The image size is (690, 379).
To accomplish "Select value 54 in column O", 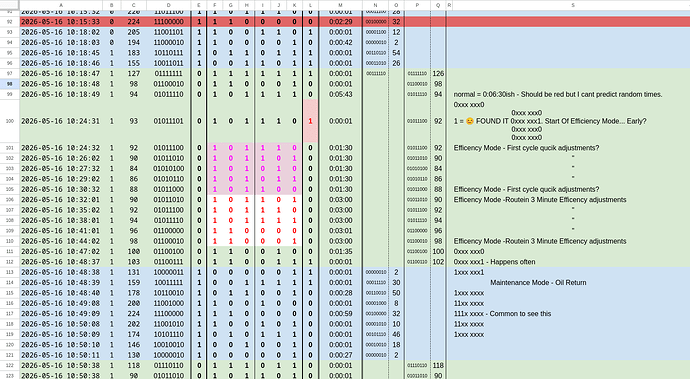I will point(396,53).
